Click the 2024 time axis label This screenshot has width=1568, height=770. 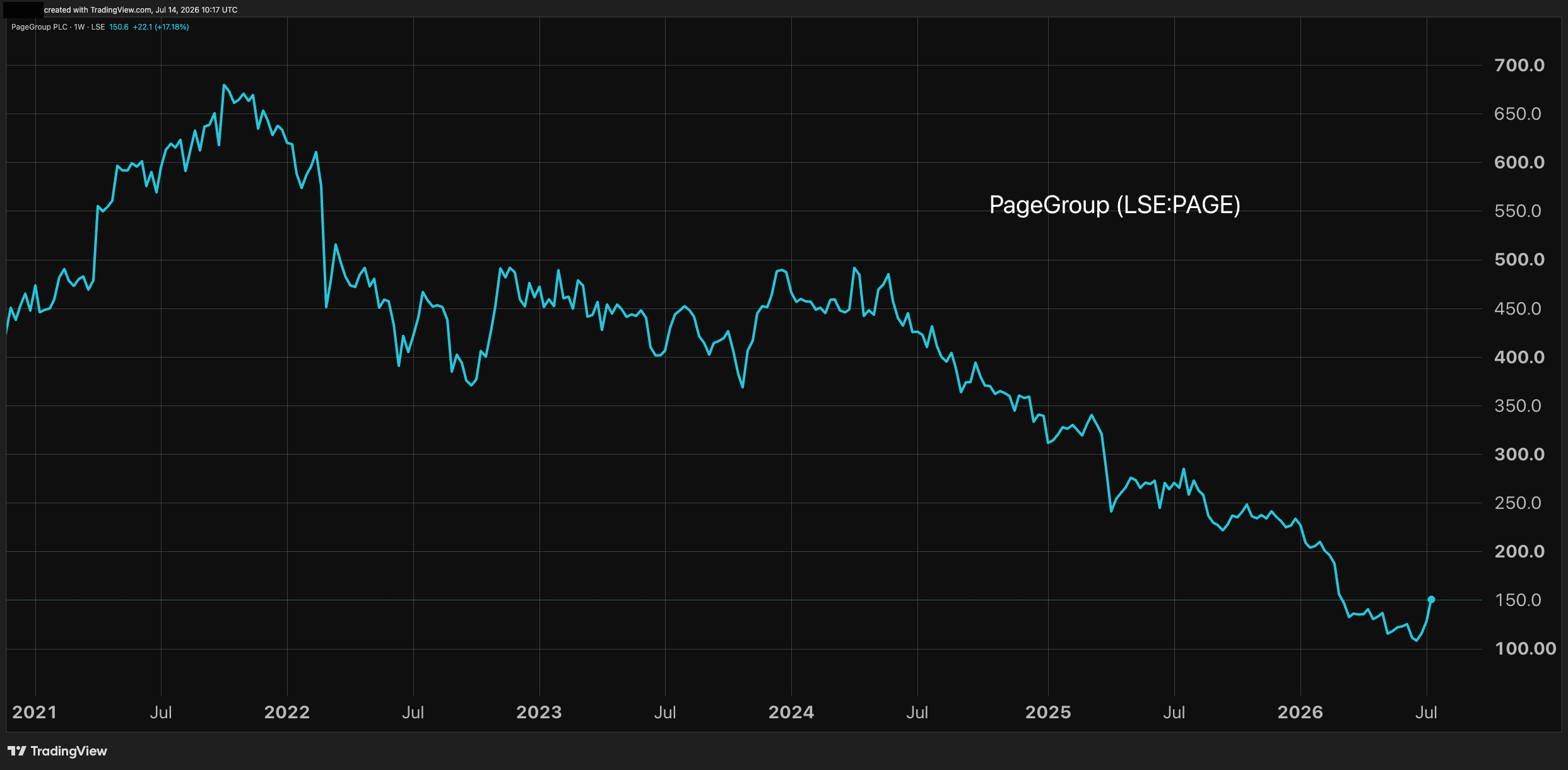[x=791, y=713]
